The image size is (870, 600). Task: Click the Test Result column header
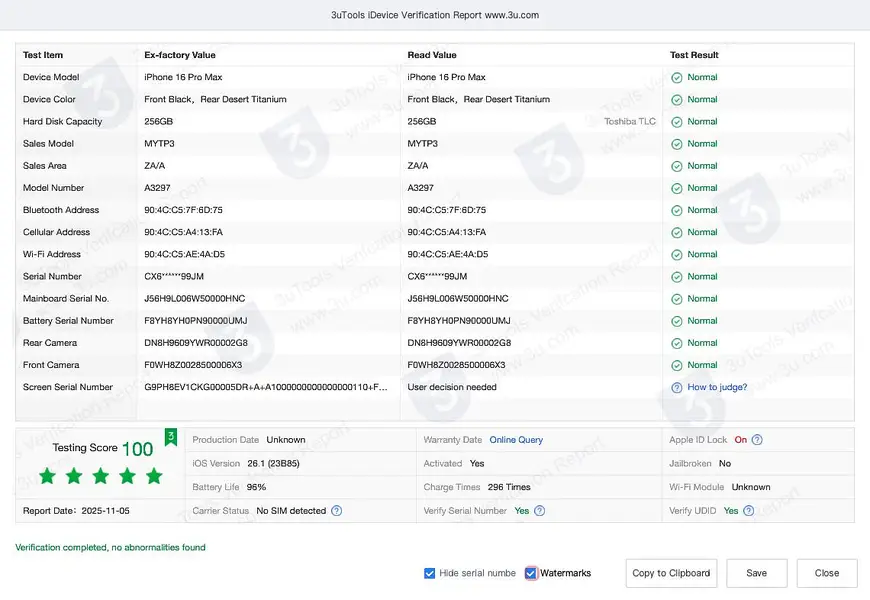pyautogui.click(x=694, y=55)
